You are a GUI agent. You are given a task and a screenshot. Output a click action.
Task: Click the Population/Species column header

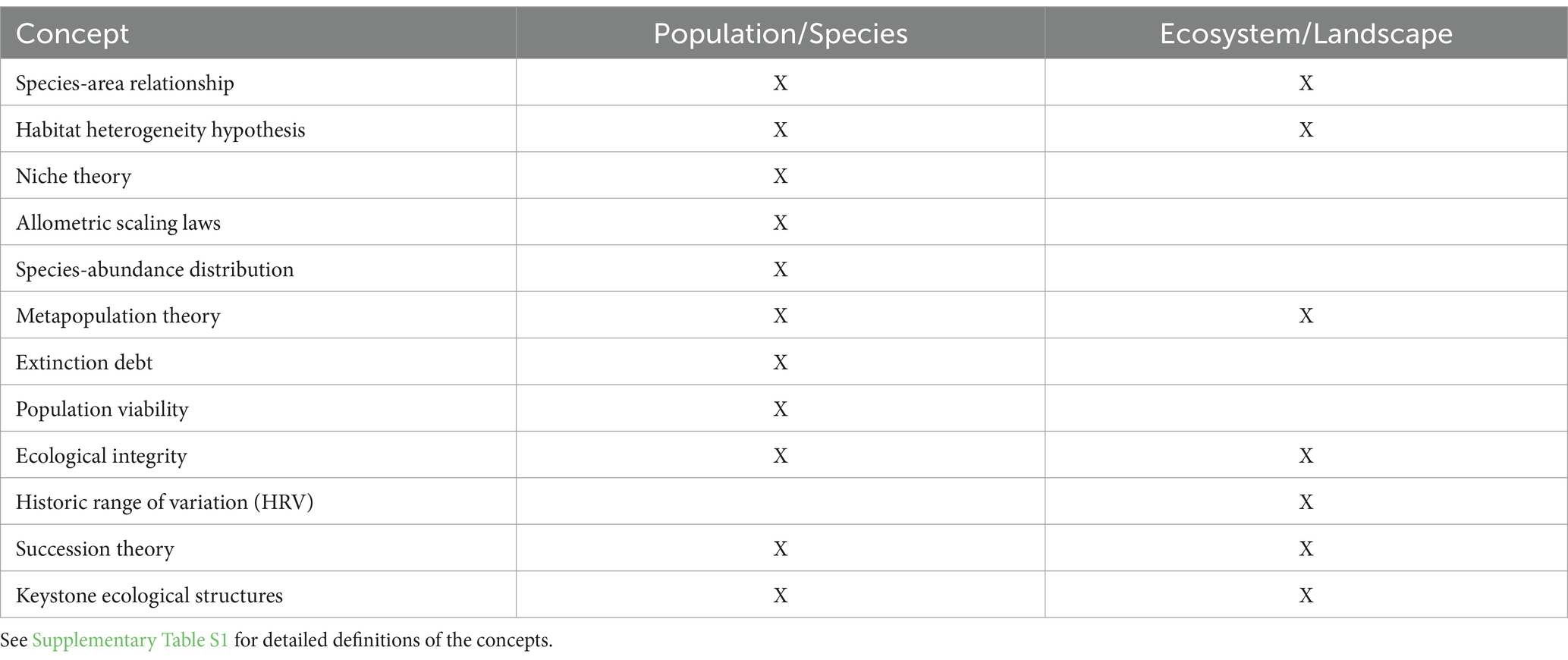click(780, 34)
